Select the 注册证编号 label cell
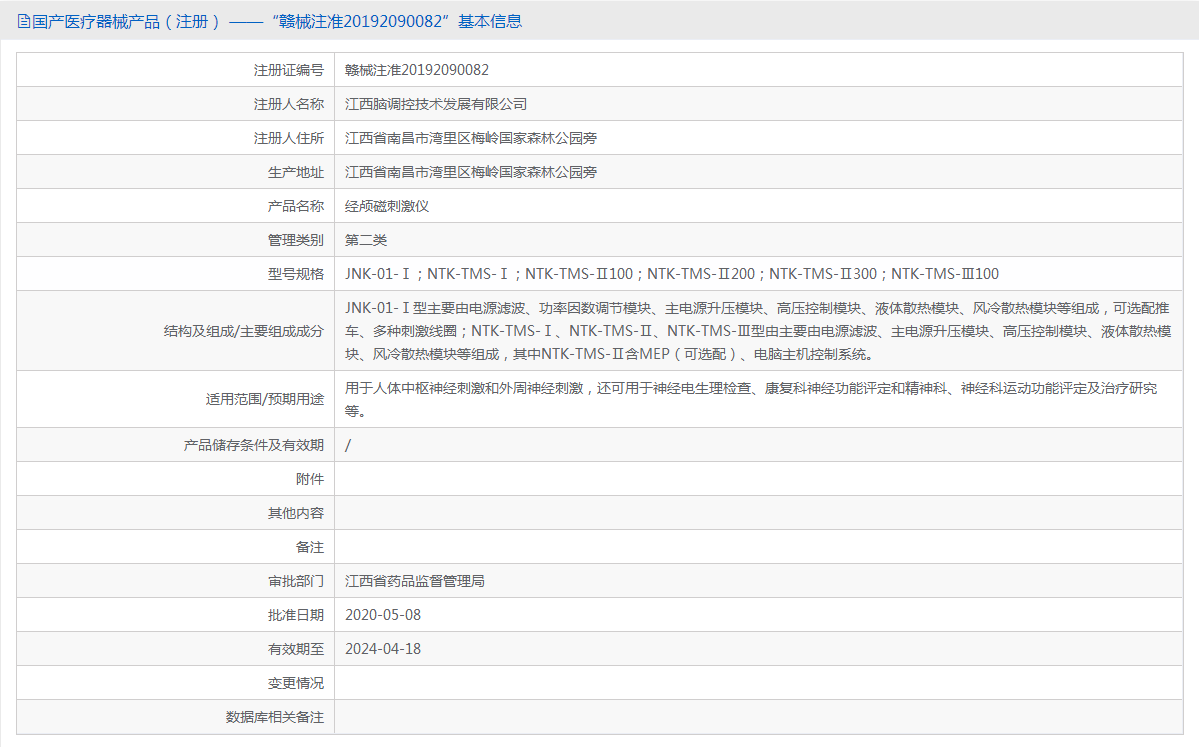This screenshot has width=1199, height=747. coord(175,70)
